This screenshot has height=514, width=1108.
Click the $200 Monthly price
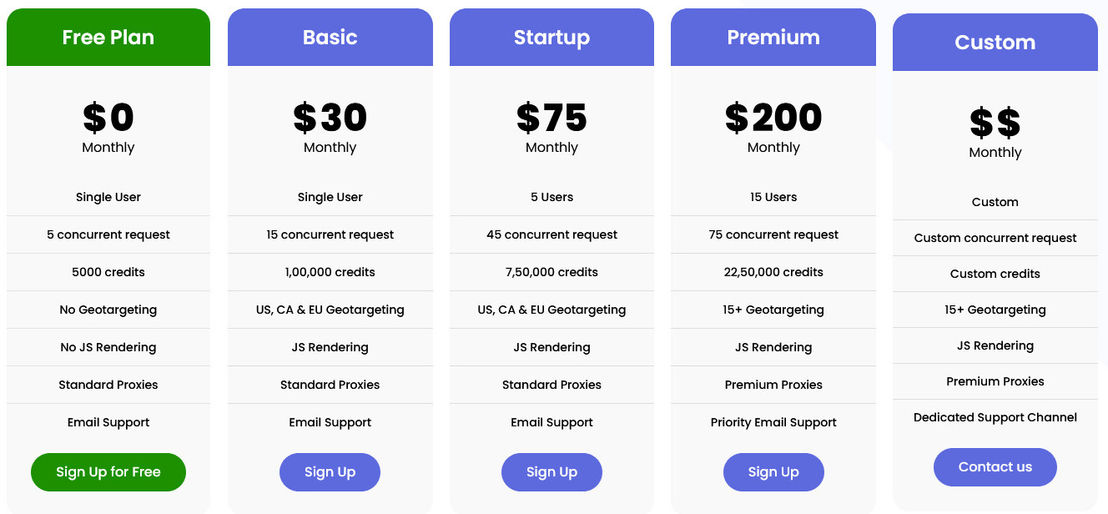774,127
